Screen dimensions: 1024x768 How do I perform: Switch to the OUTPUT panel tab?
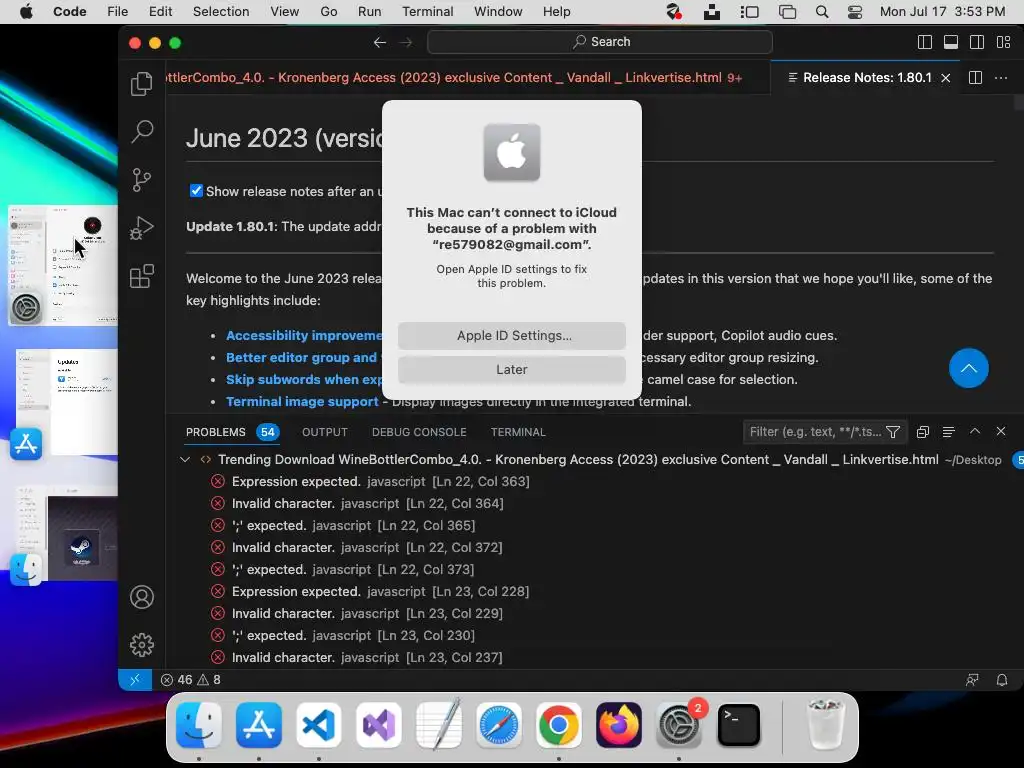(x=325, y=432)
